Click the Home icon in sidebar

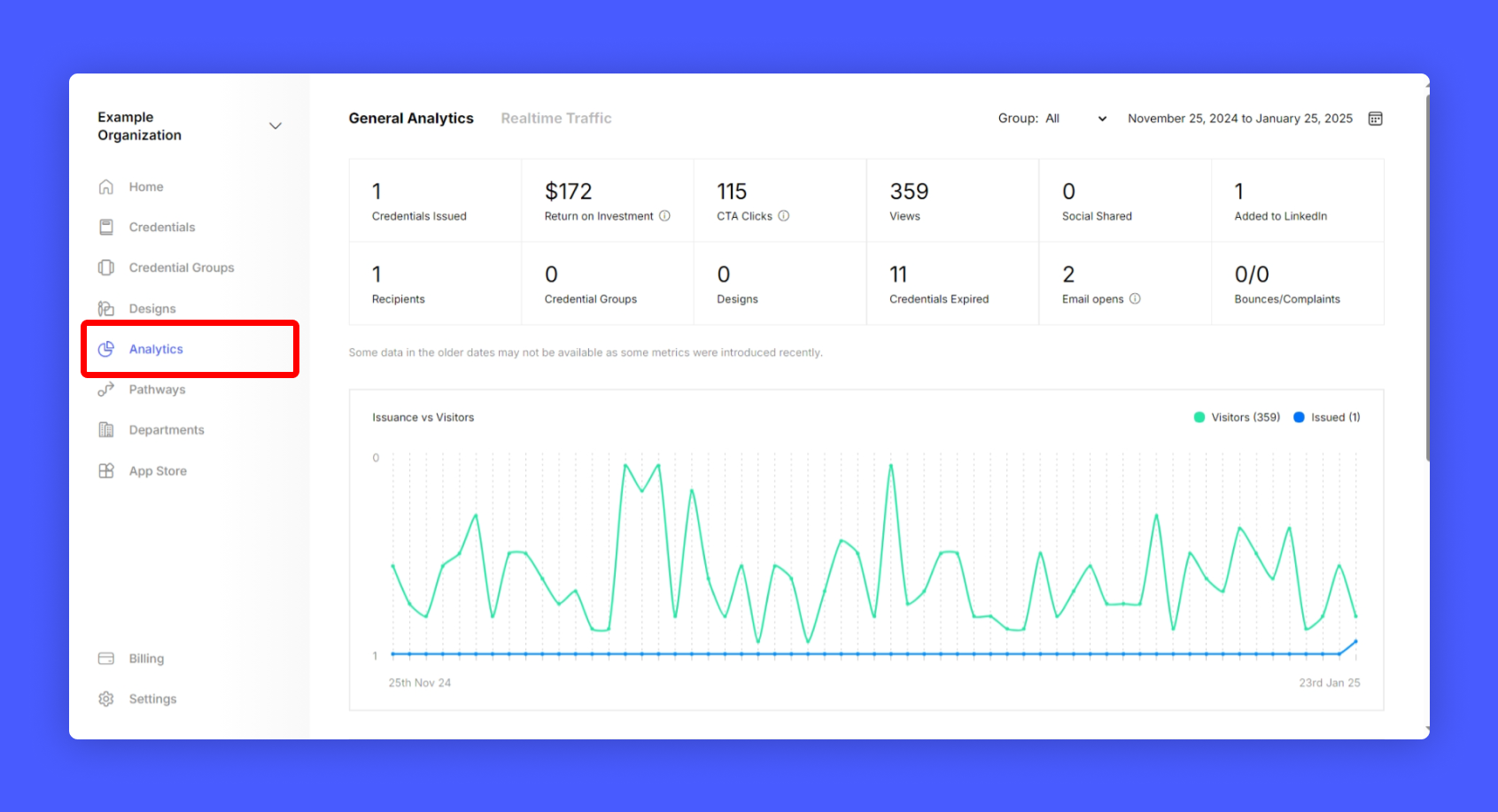click(106, 187)
